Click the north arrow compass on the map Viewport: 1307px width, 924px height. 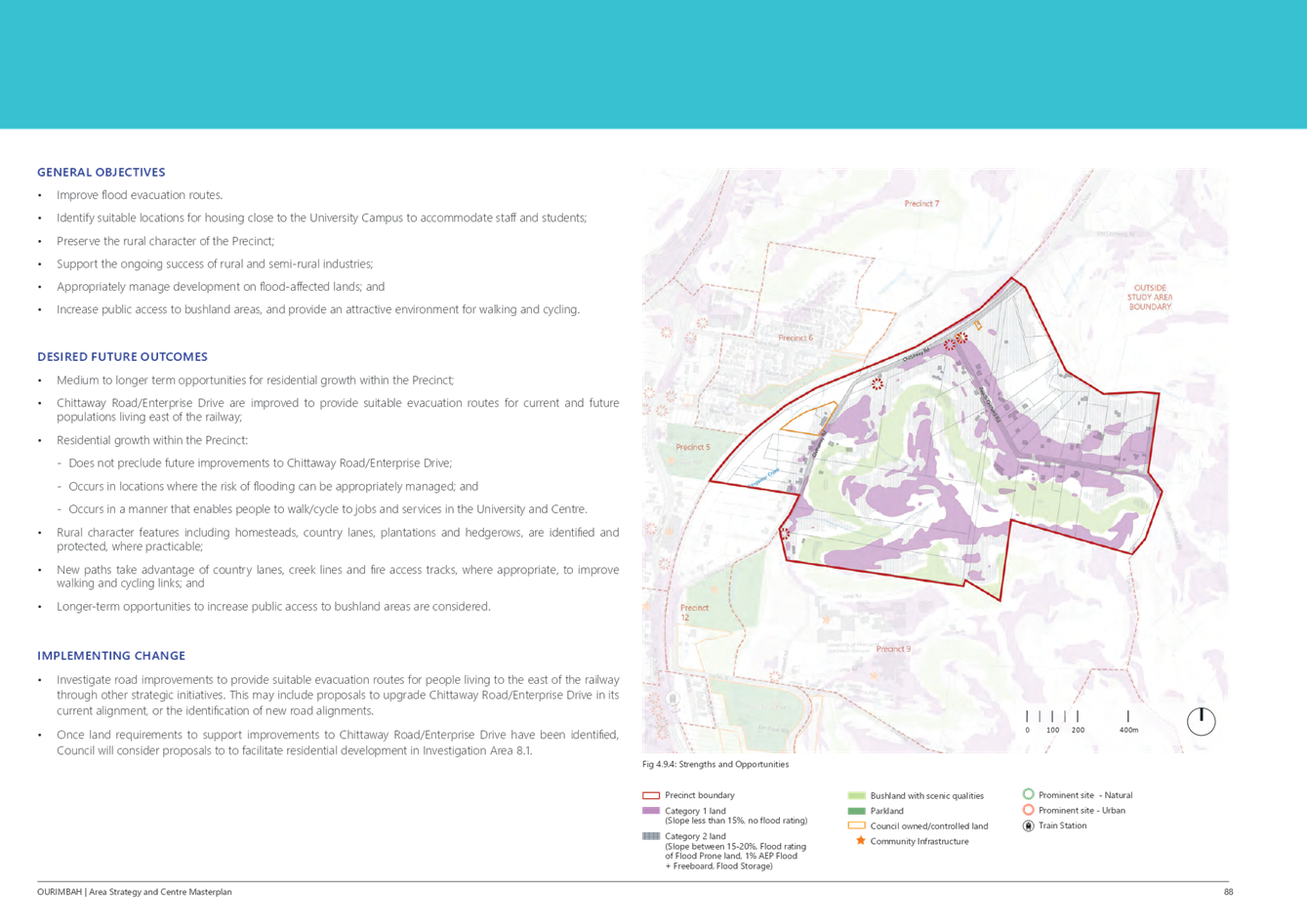pos(1201,721)
